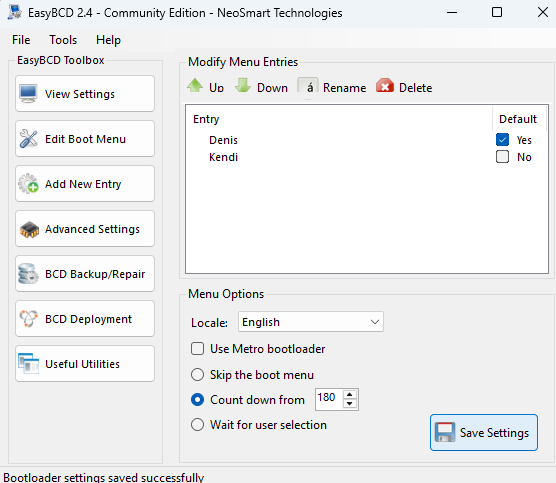Open the Add New Entry page
Viewport: 556px width, 483px height.
[85, 184]
